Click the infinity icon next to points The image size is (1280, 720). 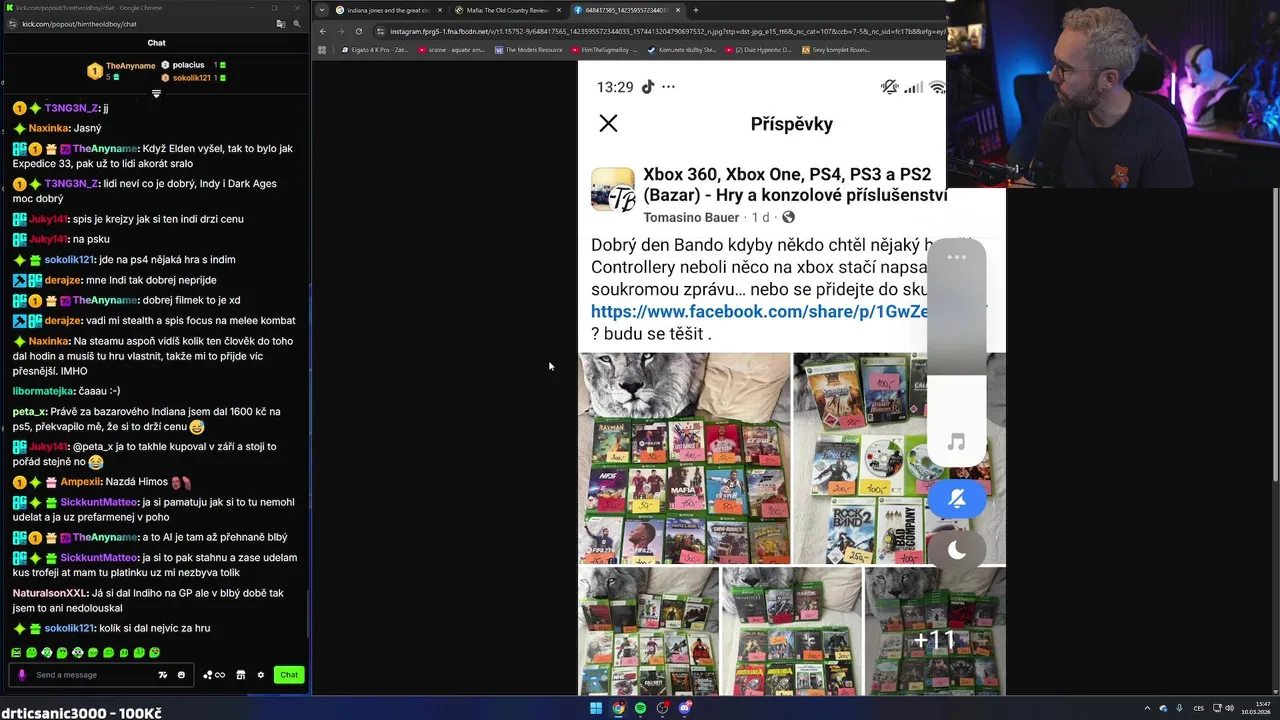point(220,675)
